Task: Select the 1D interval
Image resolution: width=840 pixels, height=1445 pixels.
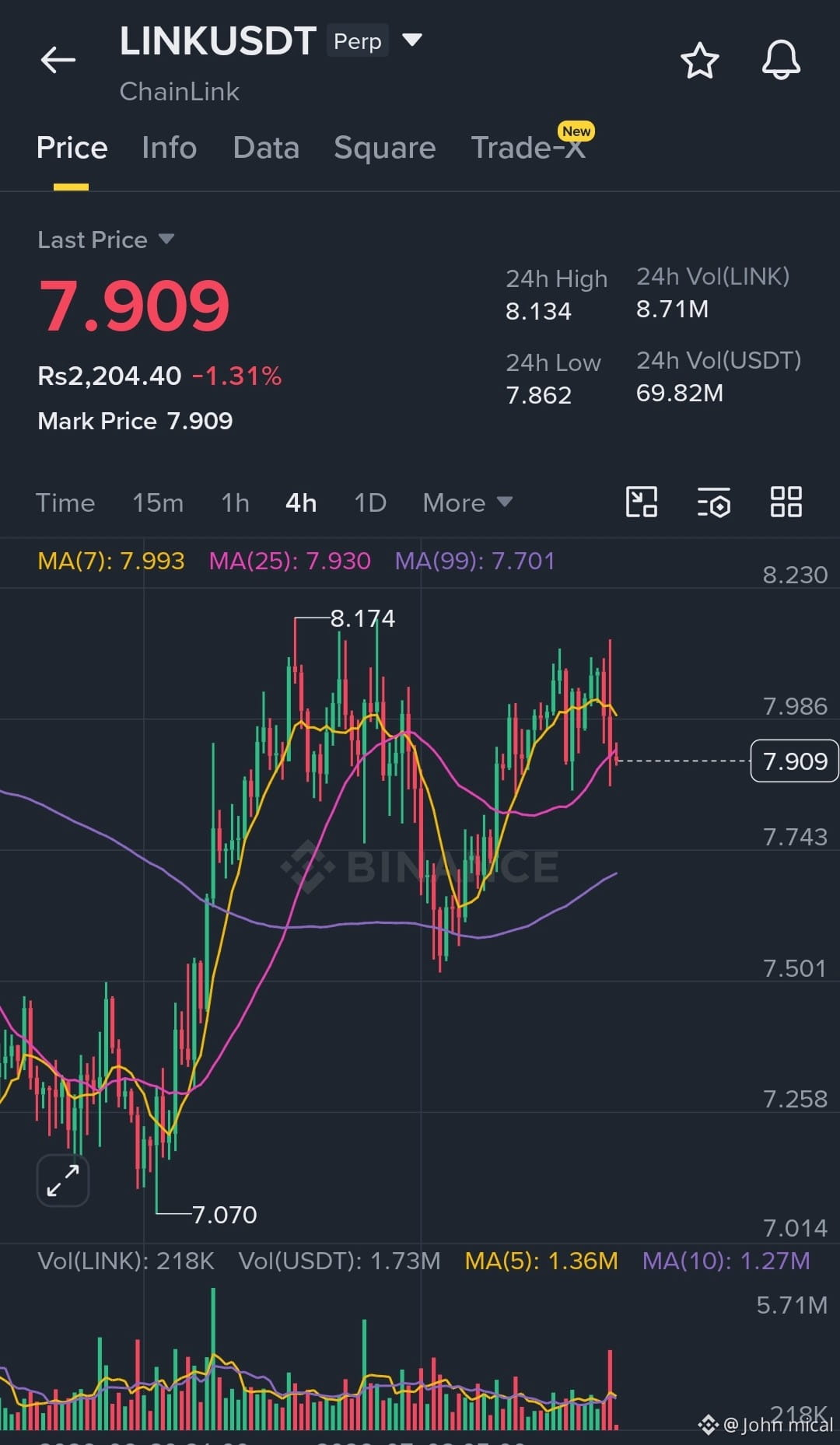Action: tap(370, 502)
